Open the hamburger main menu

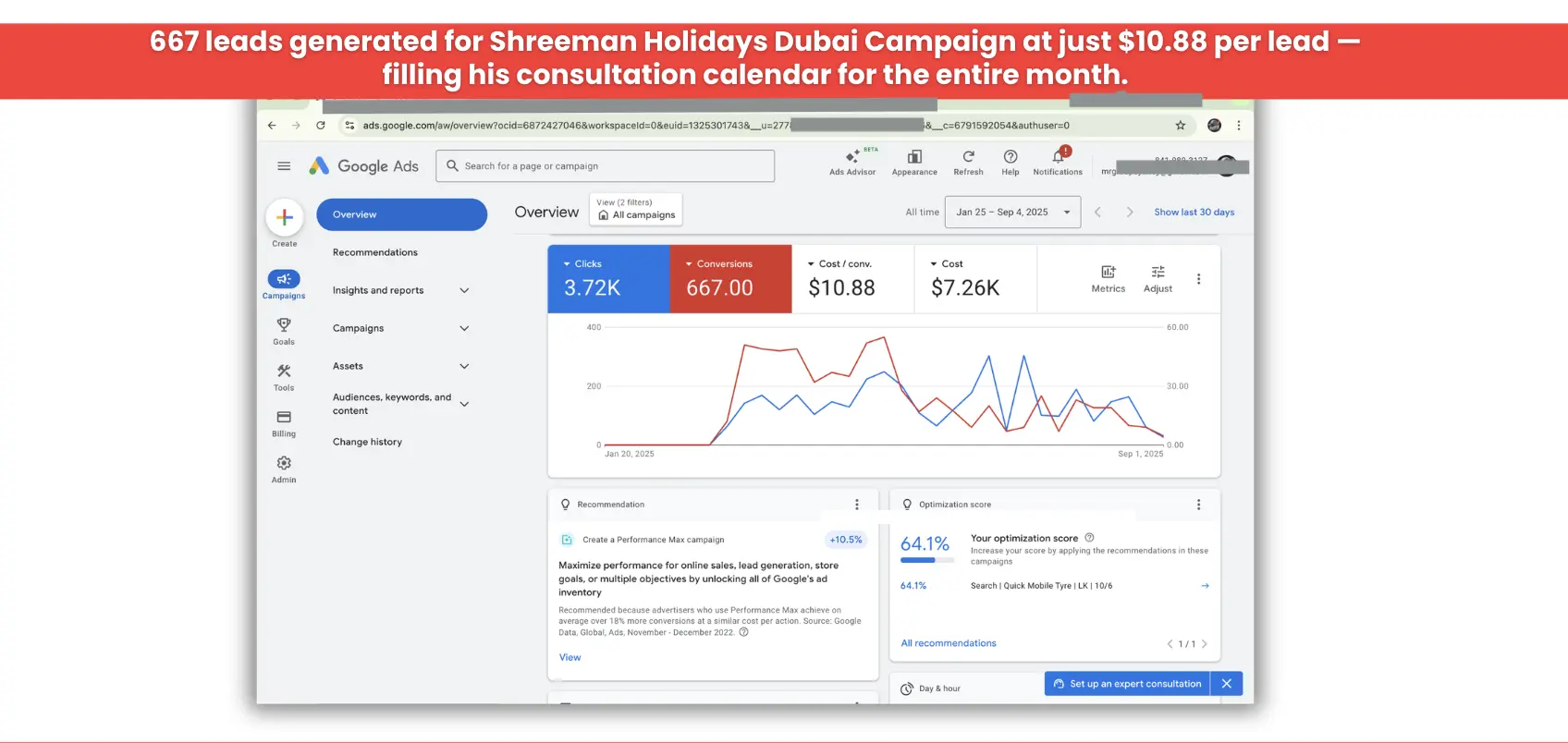(284, 166)
